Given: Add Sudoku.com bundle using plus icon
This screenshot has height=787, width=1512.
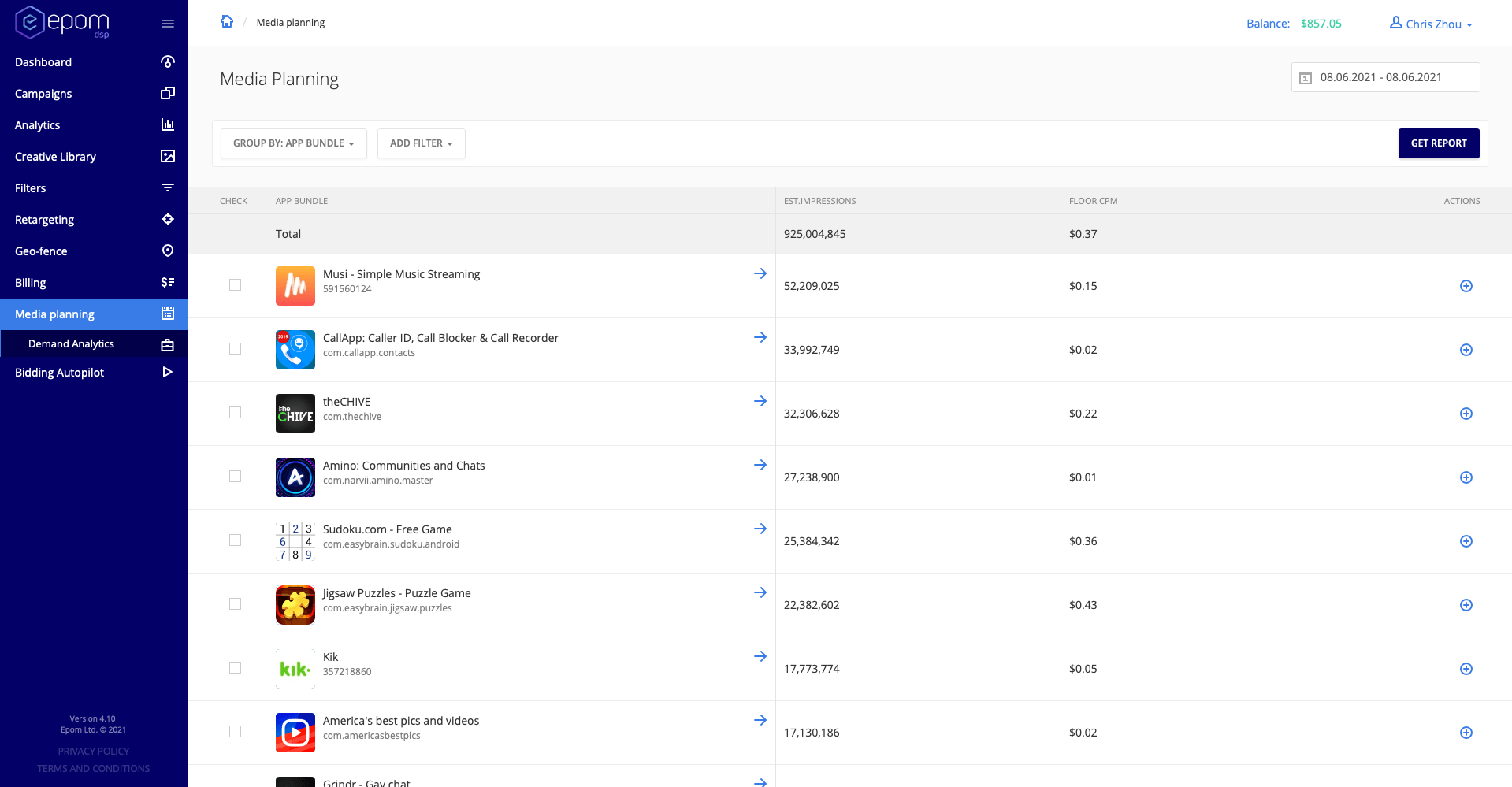Looking at the screenshot, I should (x=1466, y=541).
